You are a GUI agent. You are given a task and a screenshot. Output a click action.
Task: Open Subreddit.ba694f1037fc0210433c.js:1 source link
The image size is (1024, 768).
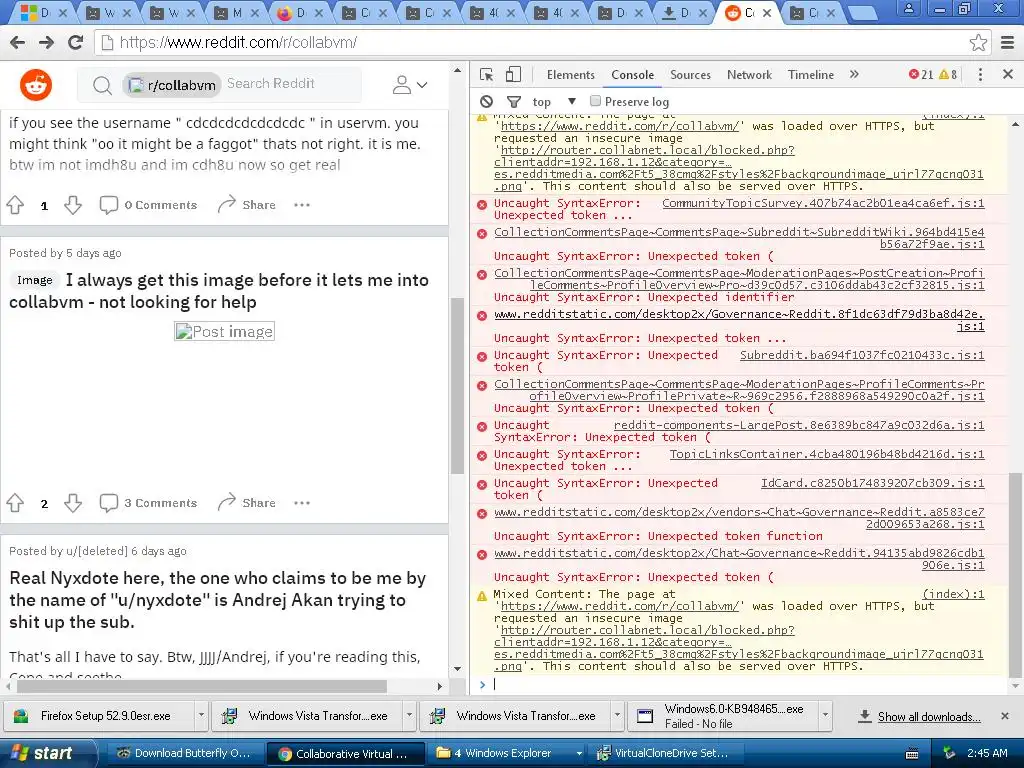[862, 355]
